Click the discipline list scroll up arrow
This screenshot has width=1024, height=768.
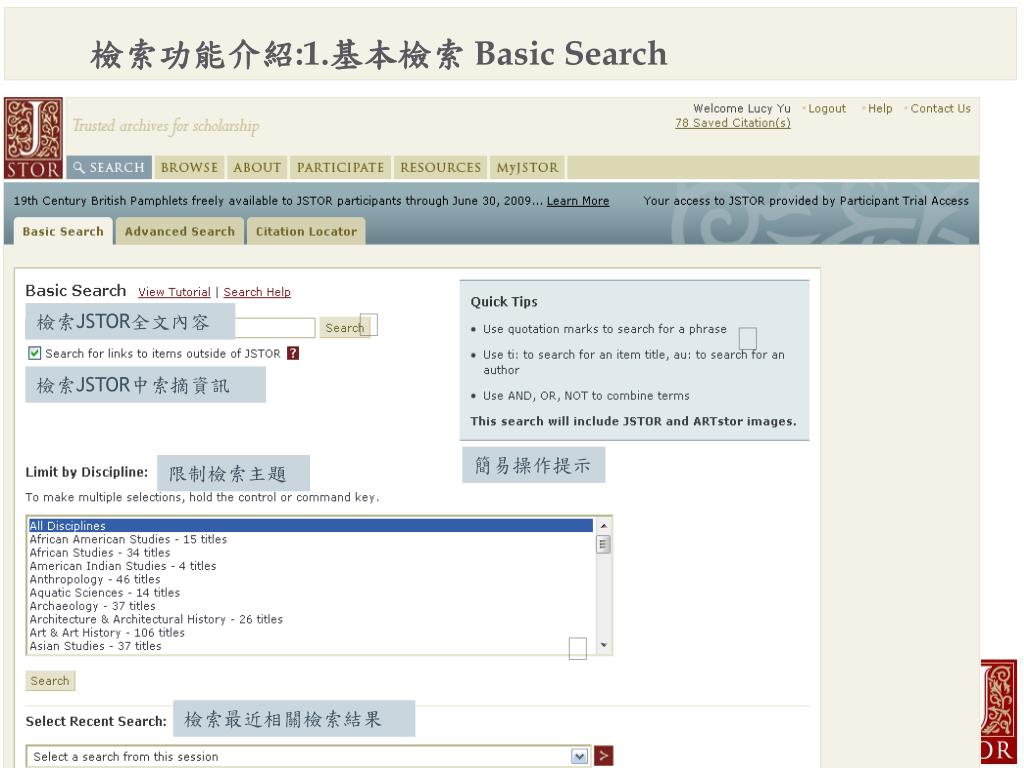(x=603, y=525)
